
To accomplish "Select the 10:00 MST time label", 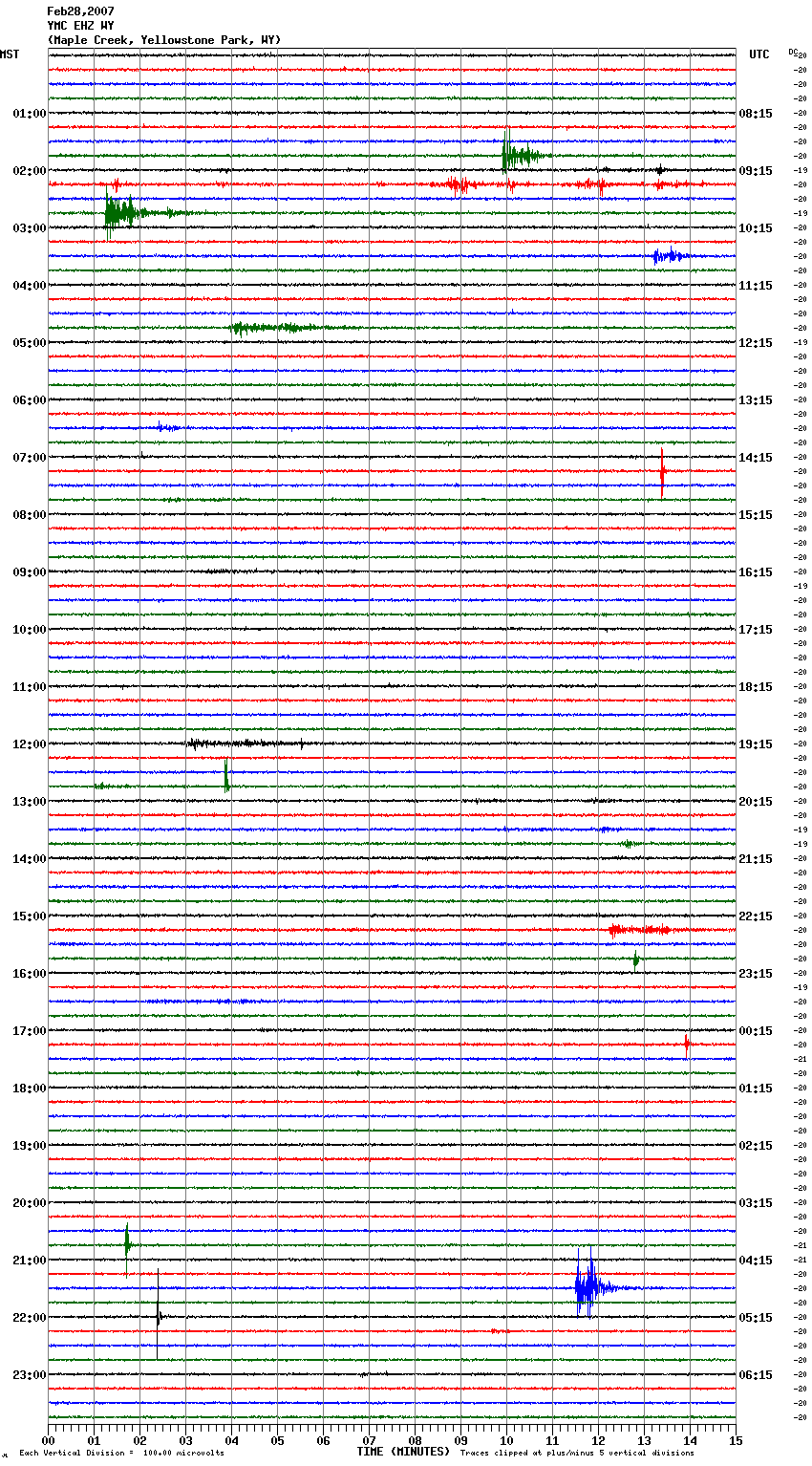I will click(x=30, y=630).
